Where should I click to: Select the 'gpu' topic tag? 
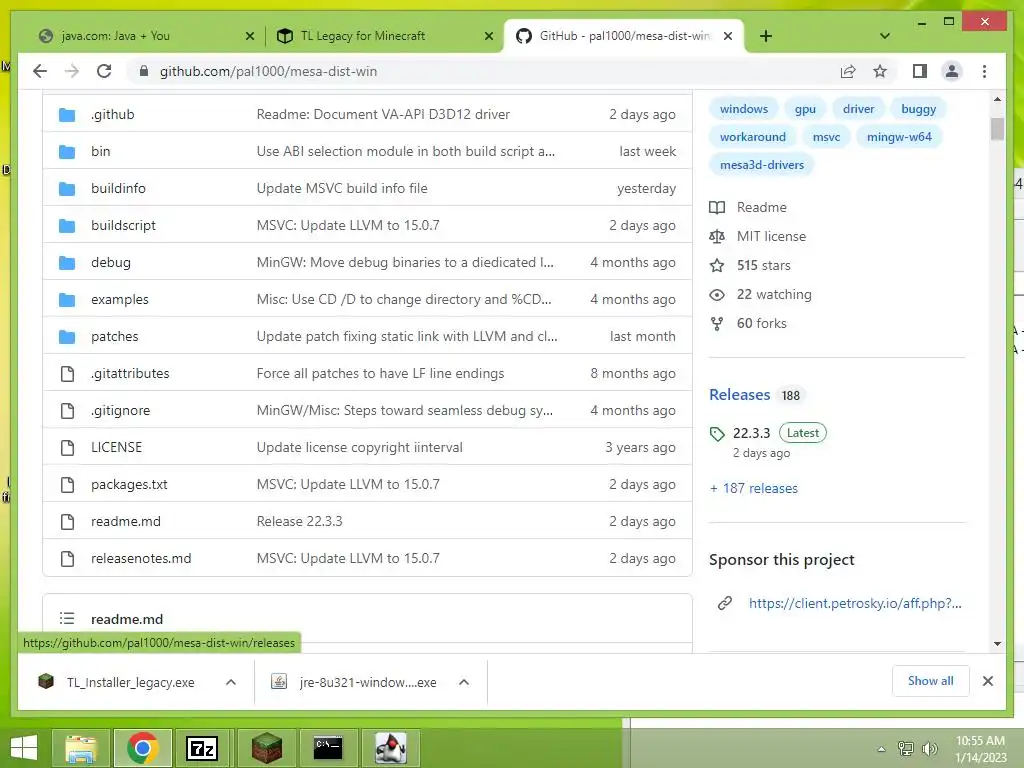805,109
